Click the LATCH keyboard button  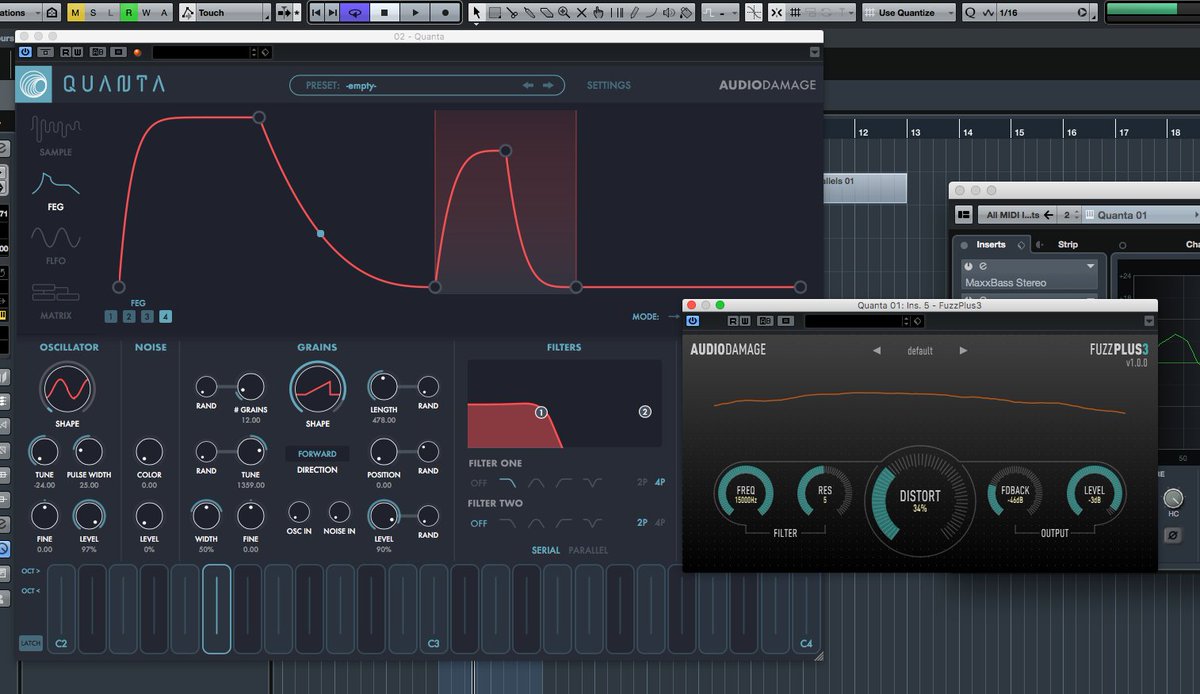coord(31,643)
